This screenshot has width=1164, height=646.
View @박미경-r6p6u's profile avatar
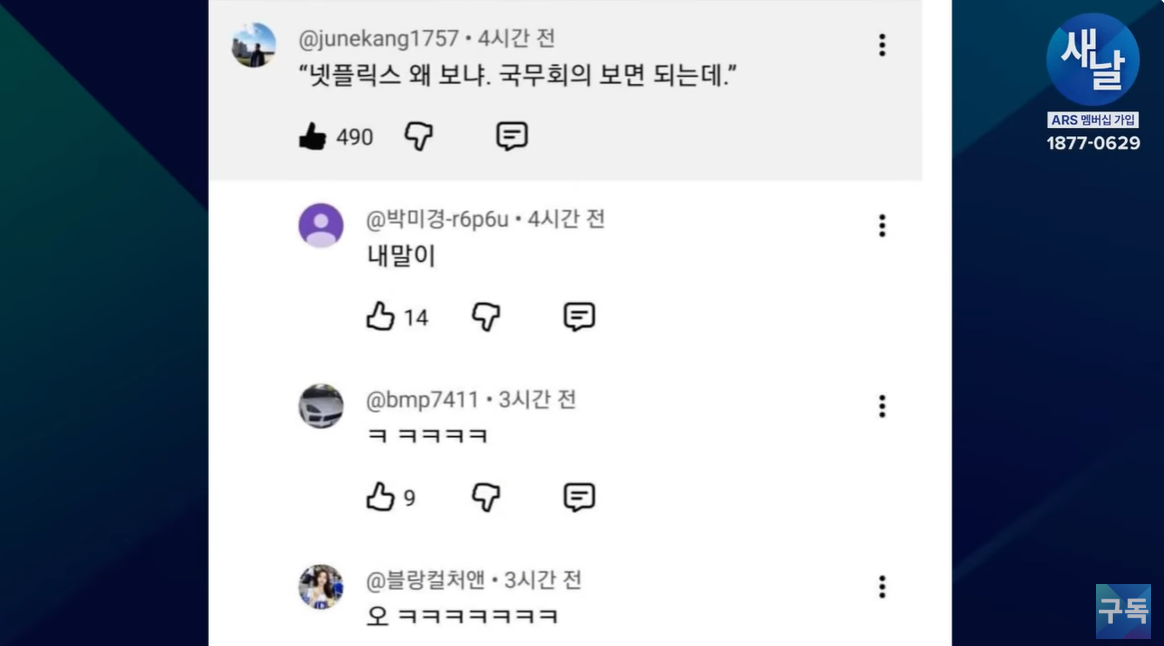(320, 225)
